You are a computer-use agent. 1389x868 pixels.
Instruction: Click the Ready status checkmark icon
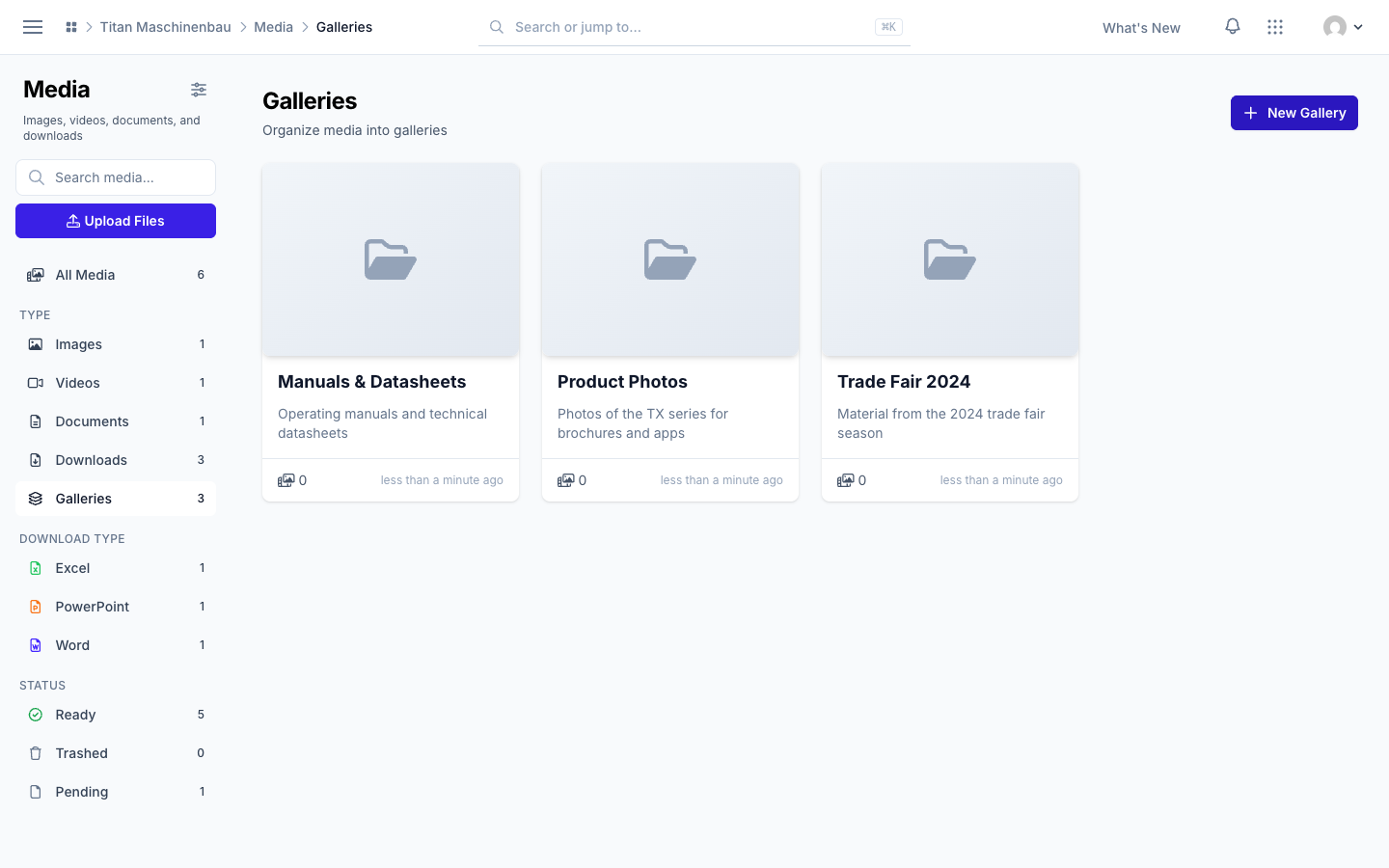tap(36, 715)
